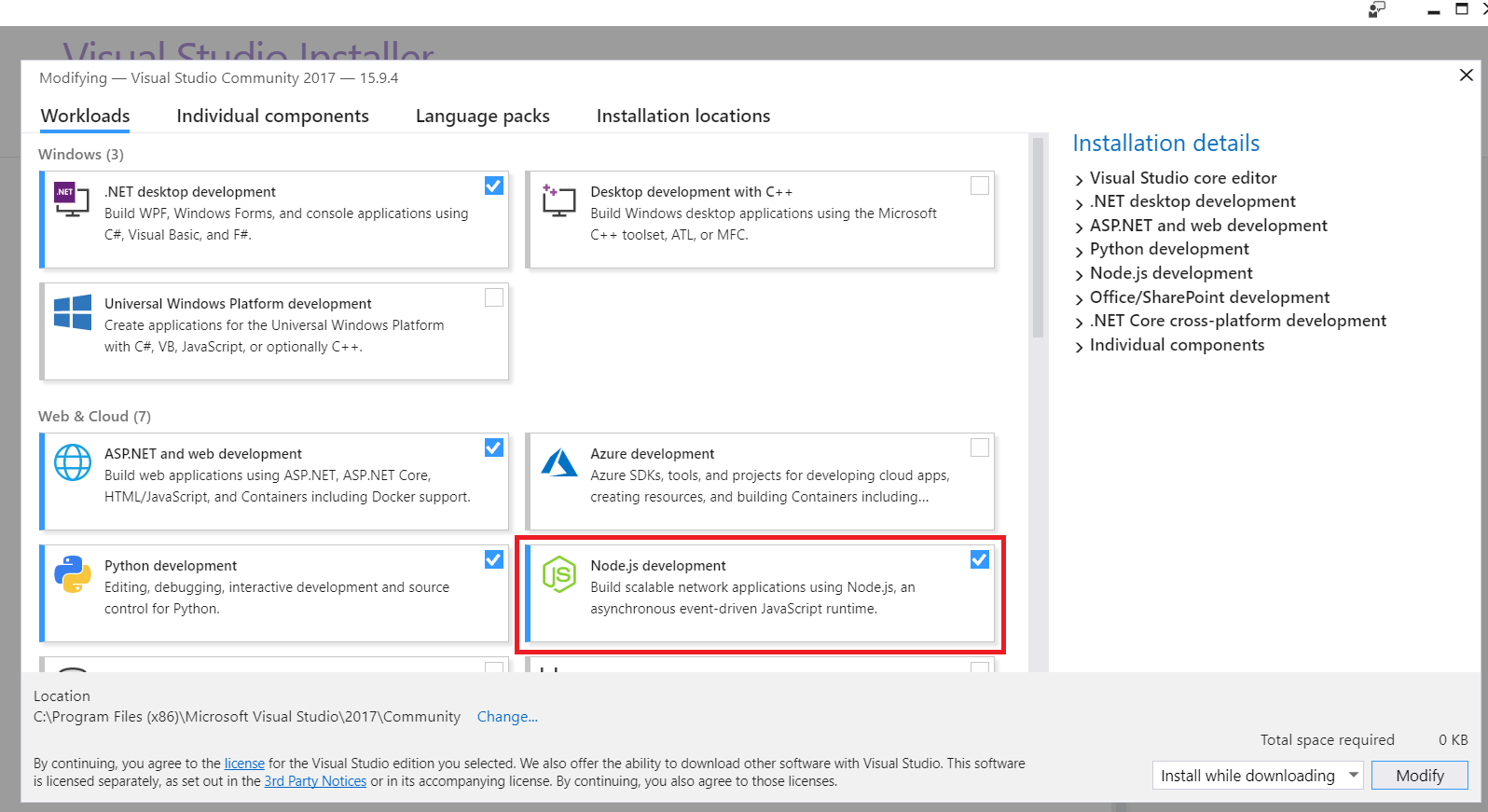
Task: Uncheck the Node.js development workload
Action: click(x=980, y=559)
